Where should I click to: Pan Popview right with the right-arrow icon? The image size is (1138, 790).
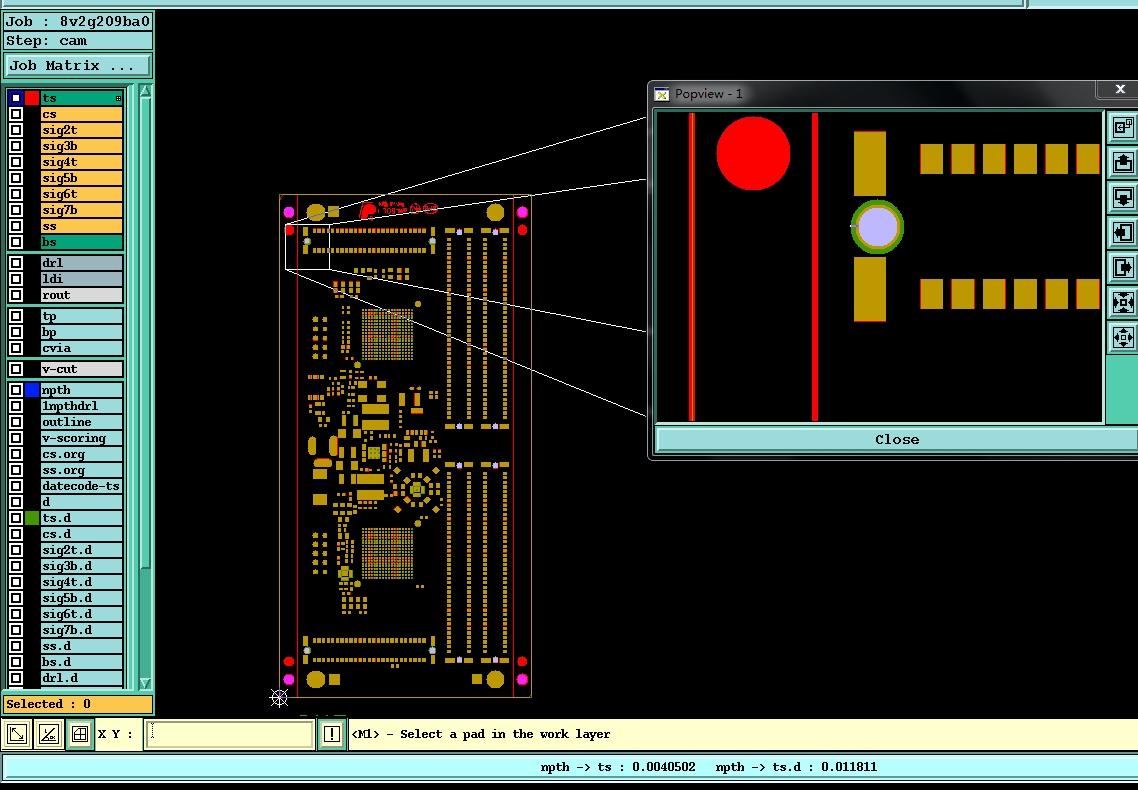pos(1123,267)
